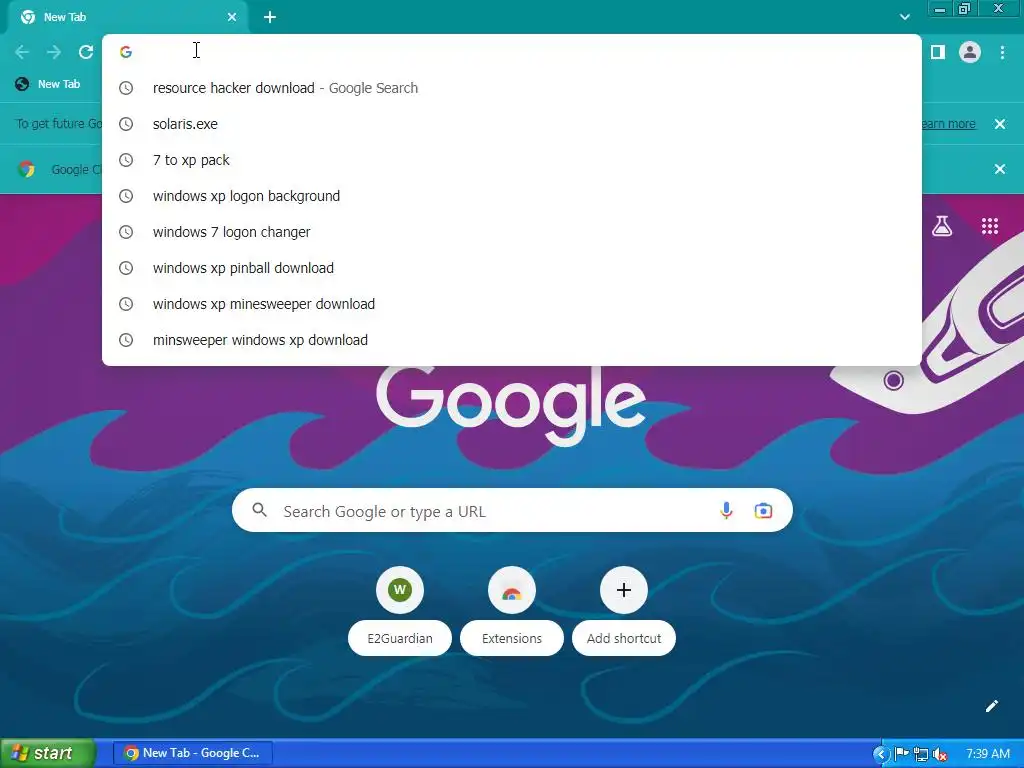Click the magnifier icon in search box
Screen dimensions: 1024x768
click(x=259, y=510)
